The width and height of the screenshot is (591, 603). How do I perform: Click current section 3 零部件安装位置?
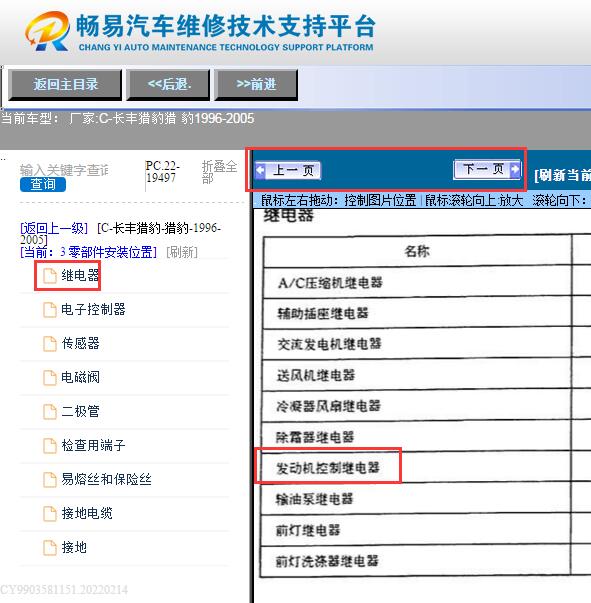(x=88, y=252)
